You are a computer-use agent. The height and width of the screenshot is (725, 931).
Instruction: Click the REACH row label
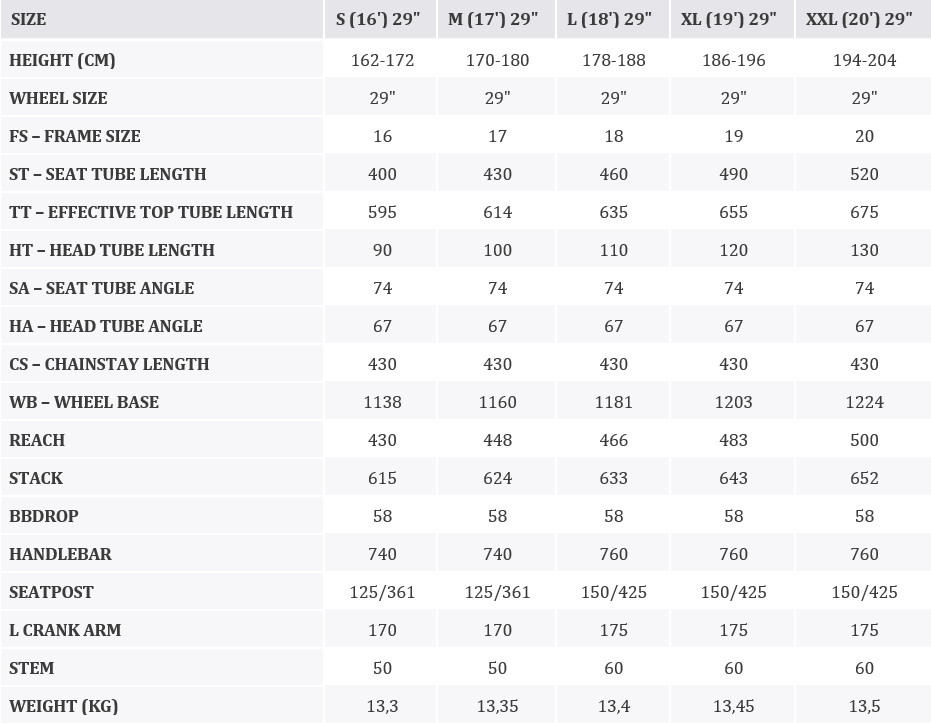[37, 440]
